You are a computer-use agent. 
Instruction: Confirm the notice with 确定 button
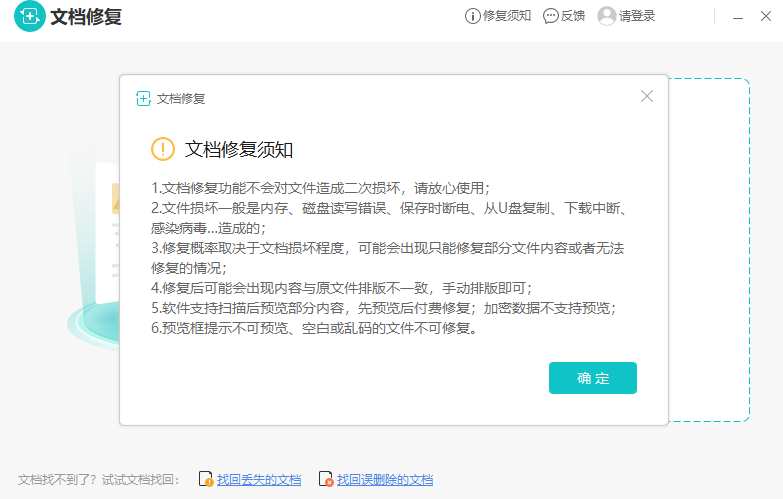pyautogui.click(x=593, y=378)
